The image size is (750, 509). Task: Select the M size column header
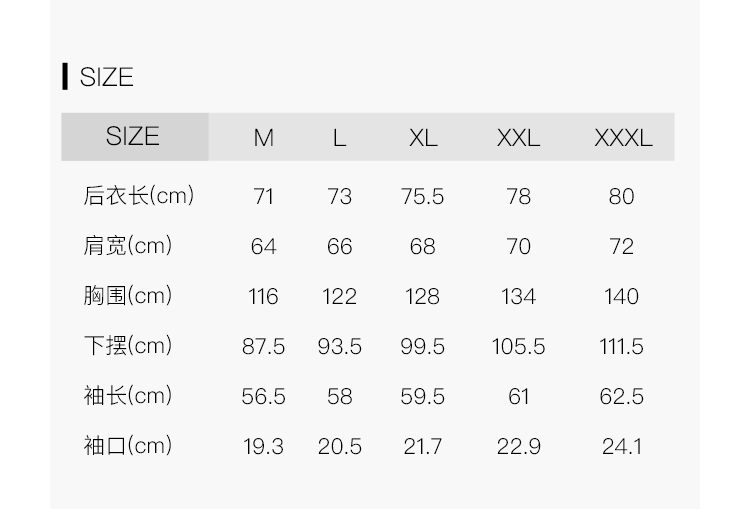click(x=263, y=138)
